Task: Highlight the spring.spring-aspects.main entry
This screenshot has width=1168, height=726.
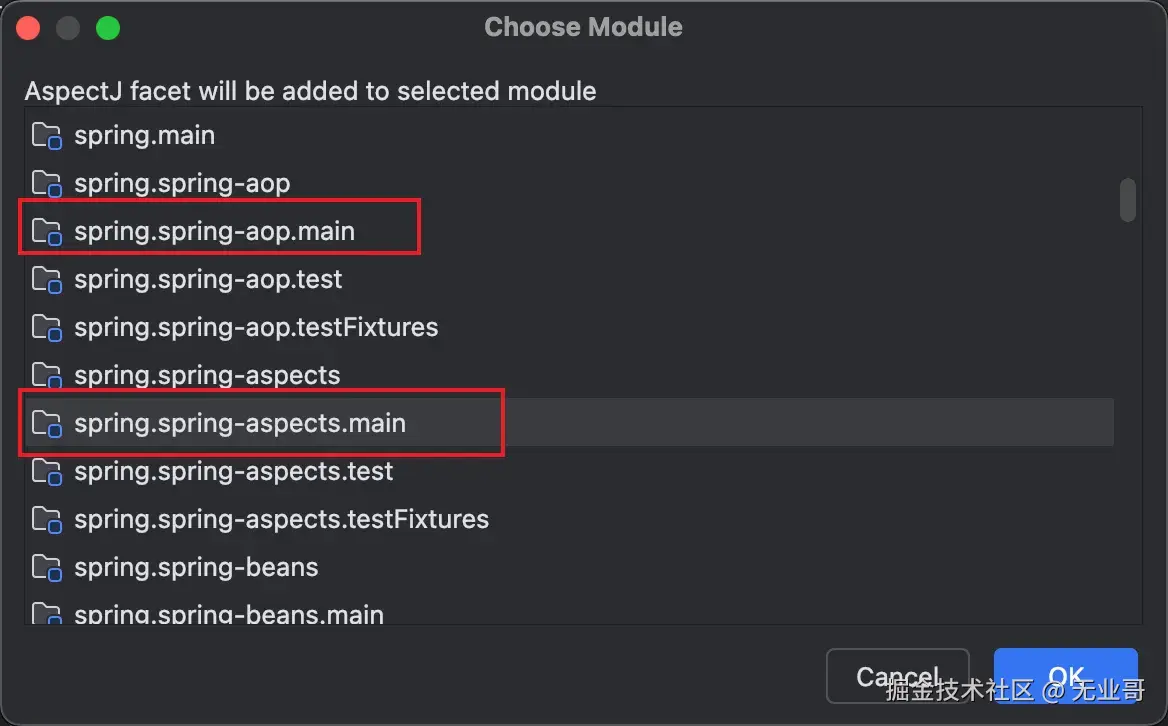Action: tap(240, 424)
